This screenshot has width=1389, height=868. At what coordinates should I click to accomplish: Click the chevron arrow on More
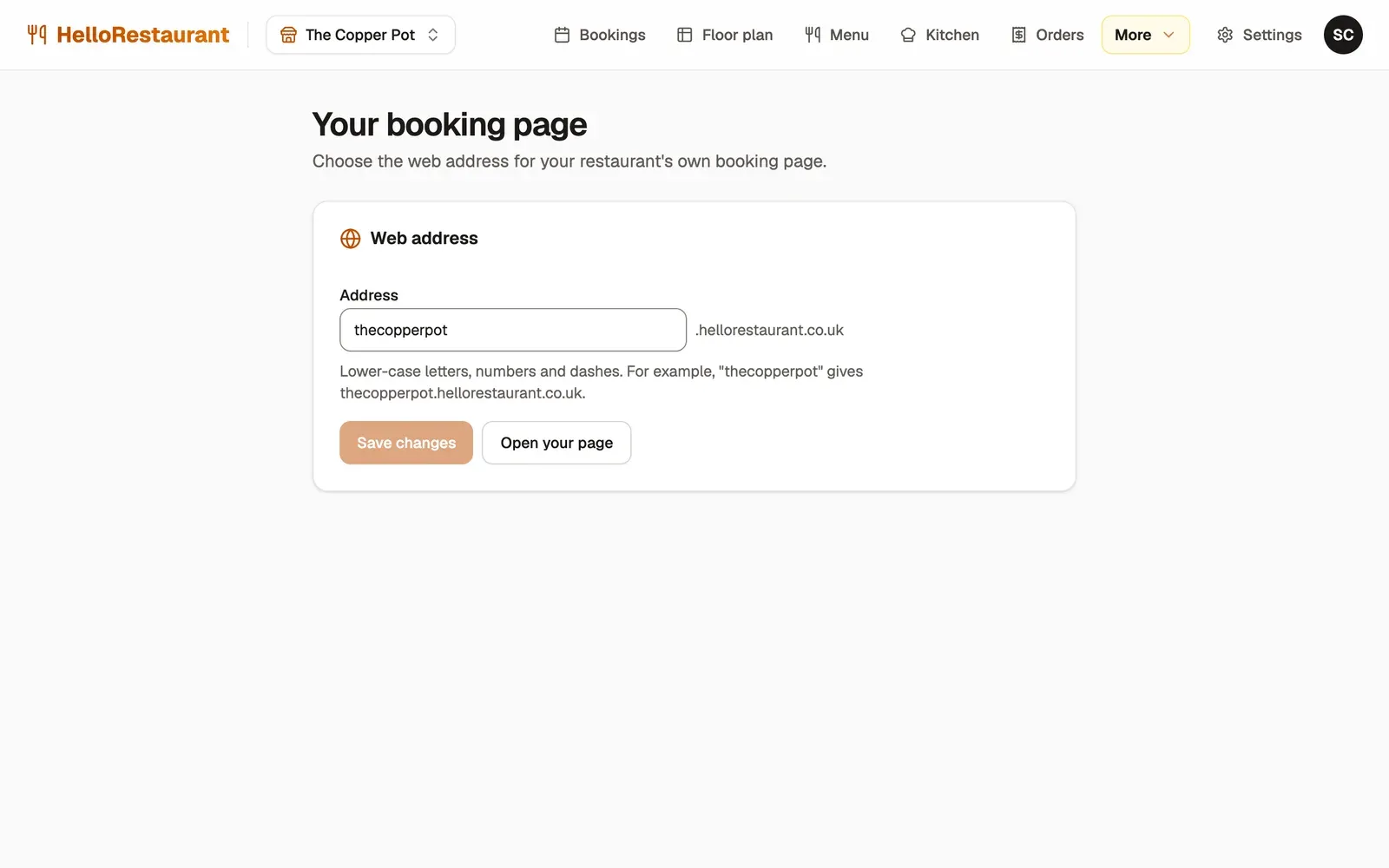1168,35
